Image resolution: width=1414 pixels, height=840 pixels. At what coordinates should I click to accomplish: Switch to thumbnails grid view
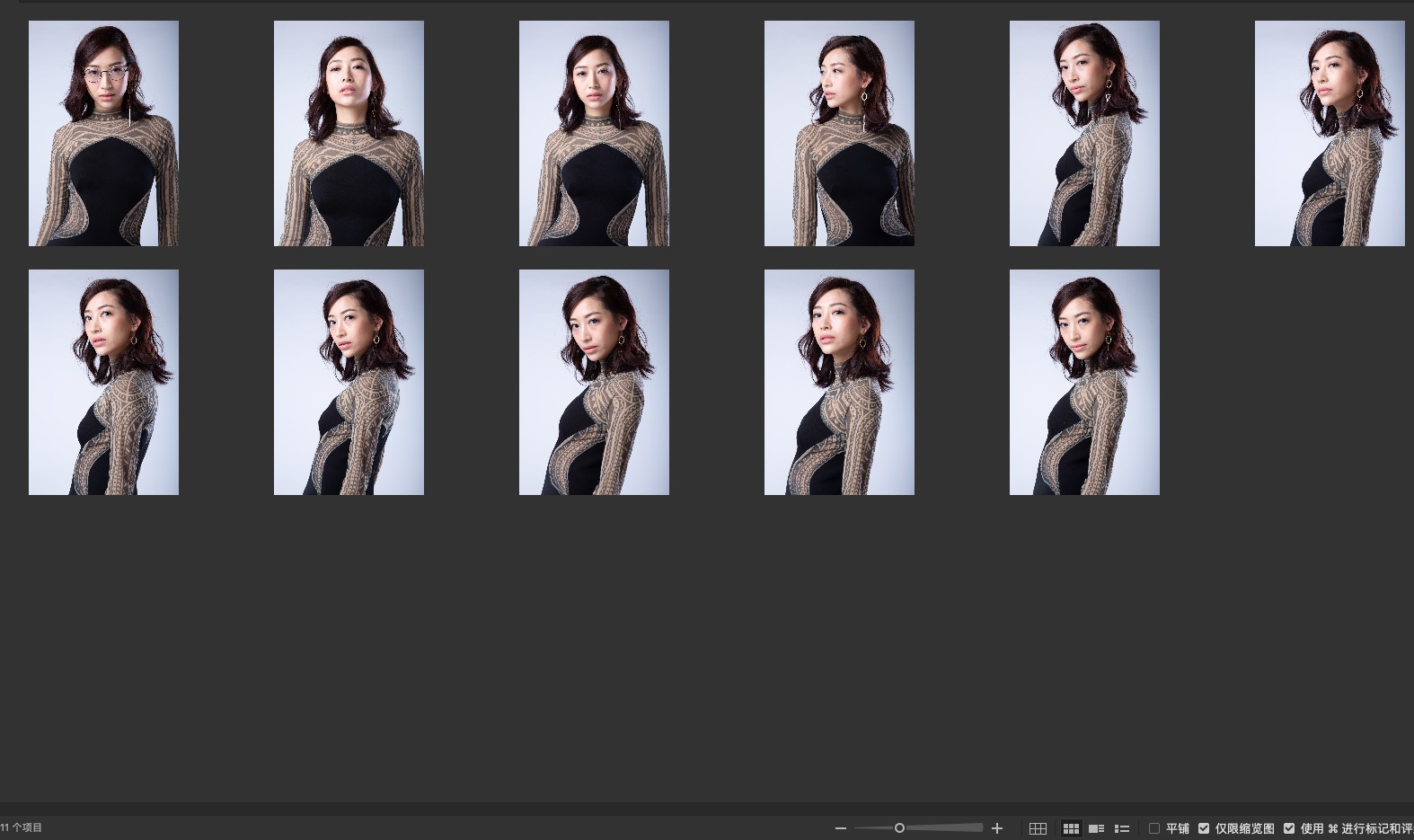point(1071,828)
